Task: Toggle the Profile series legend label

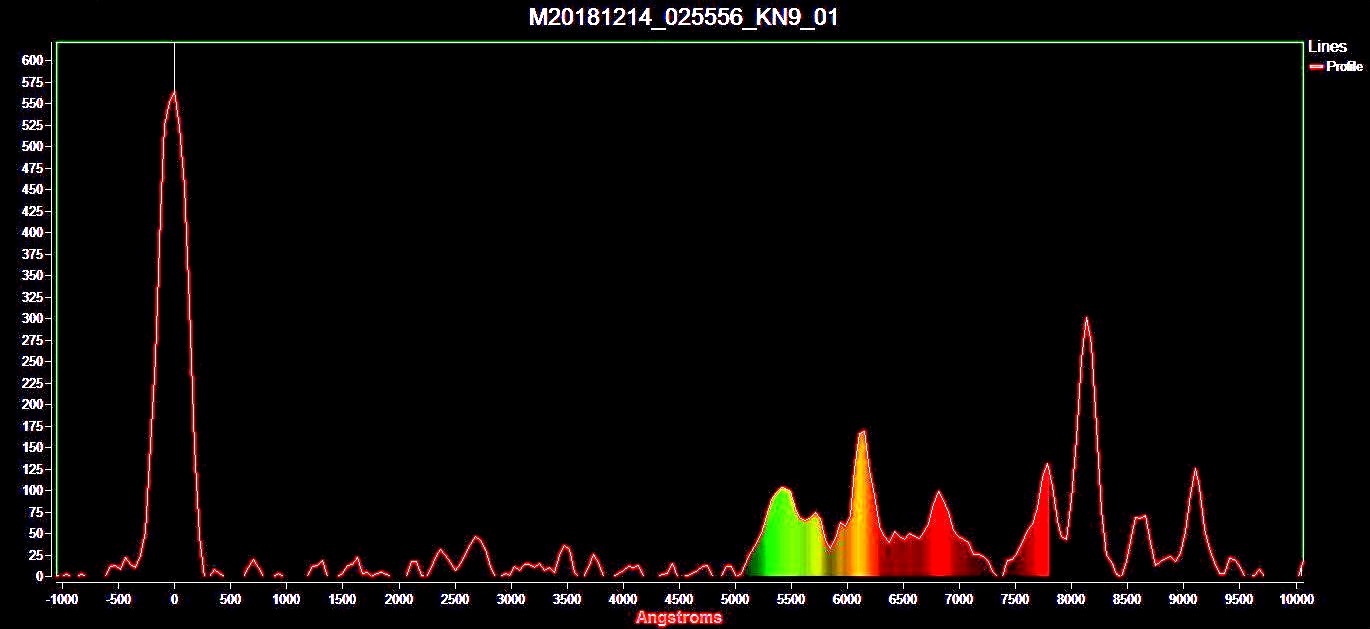Action: (x=1344, y=67)
